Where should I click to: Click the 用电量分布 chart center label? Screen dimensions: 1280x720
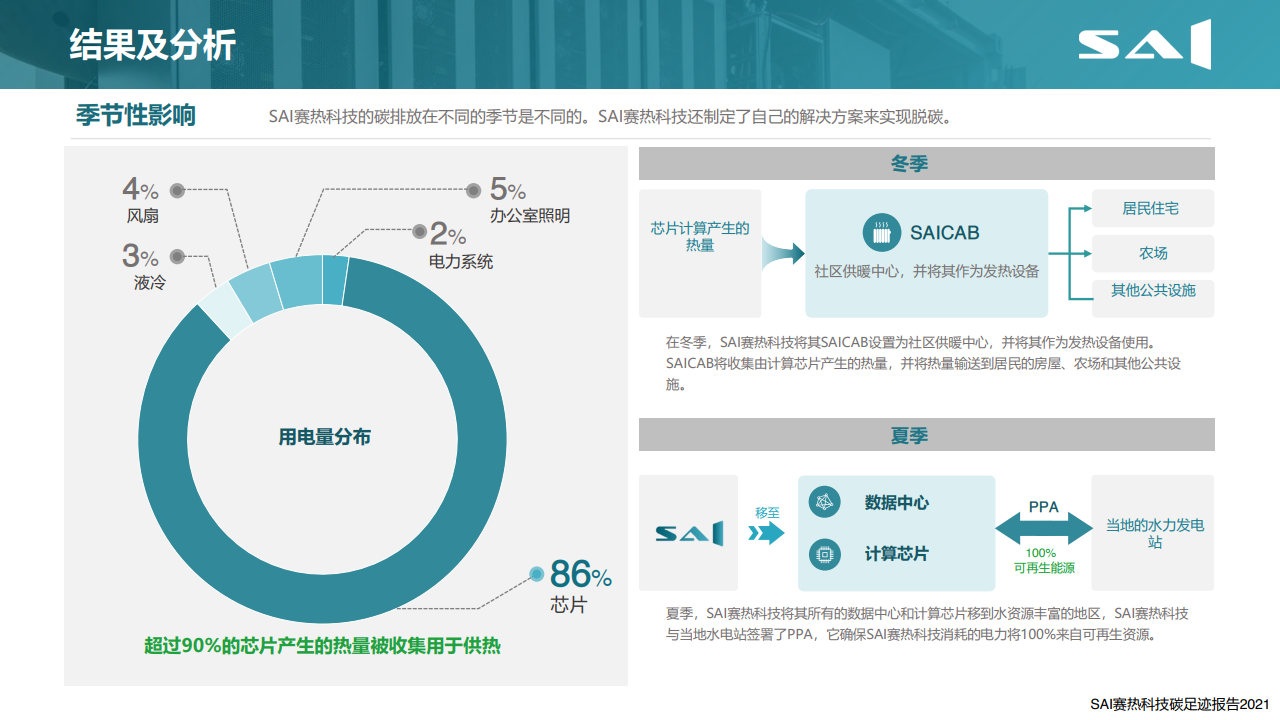[324, 437]
